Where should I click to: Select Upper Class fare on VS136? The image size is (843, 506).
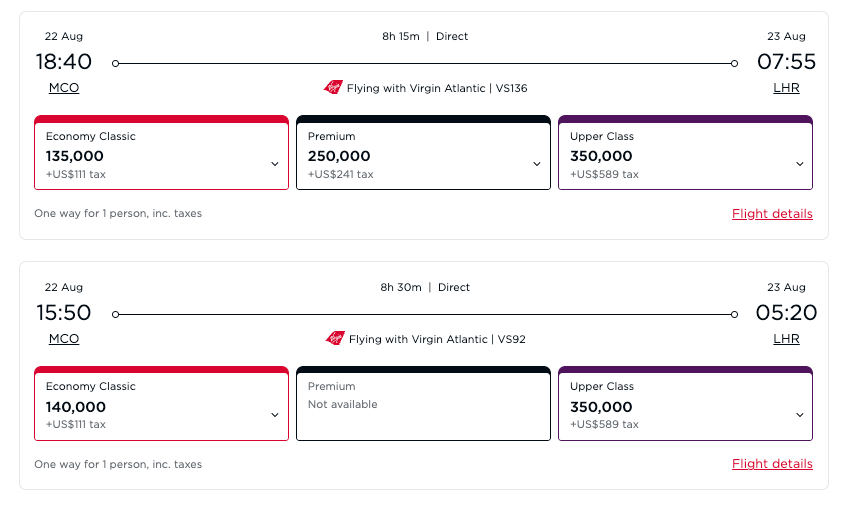[x=672, y=155]
